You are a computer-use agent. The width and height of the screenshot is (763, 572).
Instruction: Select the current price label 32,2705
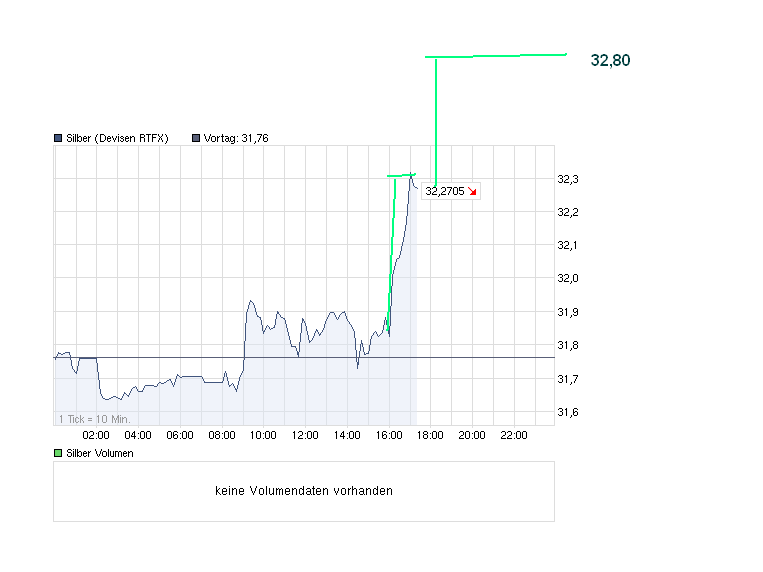click(x=445, y=191)
